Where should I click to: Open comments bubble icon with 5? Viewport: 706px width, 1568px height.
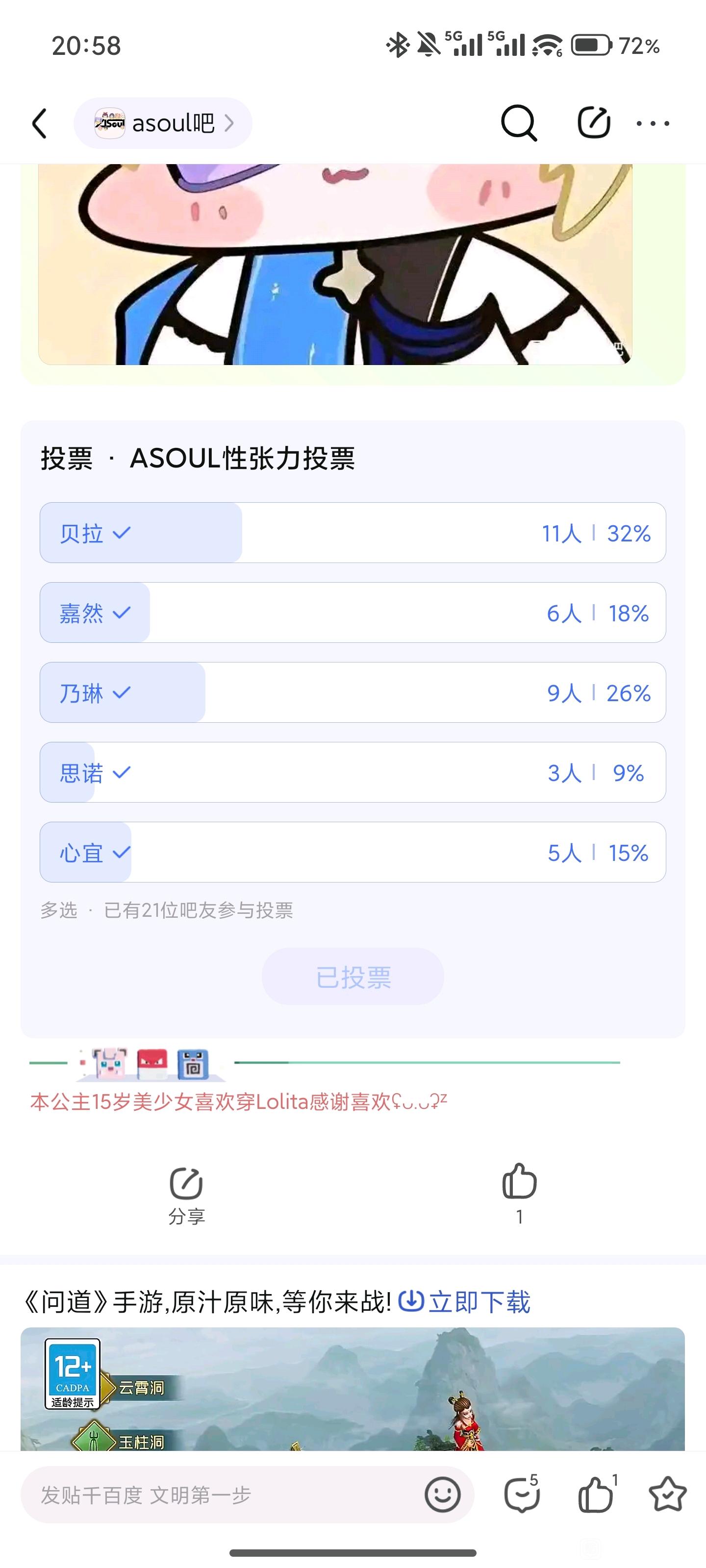tap(522, 1494)
